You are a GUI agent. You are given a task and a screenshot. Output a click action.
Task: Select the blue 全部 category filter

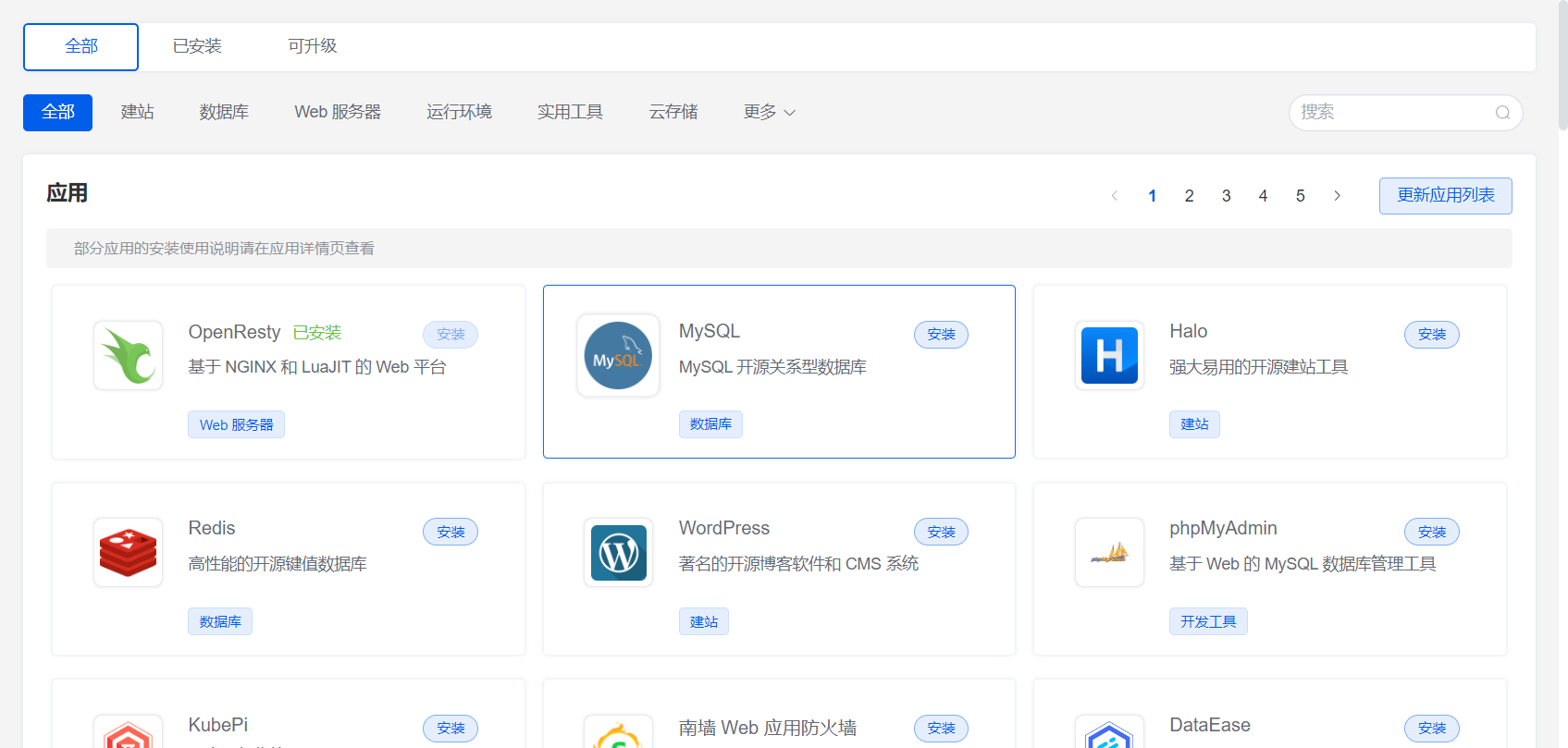pyautogui.click(x=57, y=113)
